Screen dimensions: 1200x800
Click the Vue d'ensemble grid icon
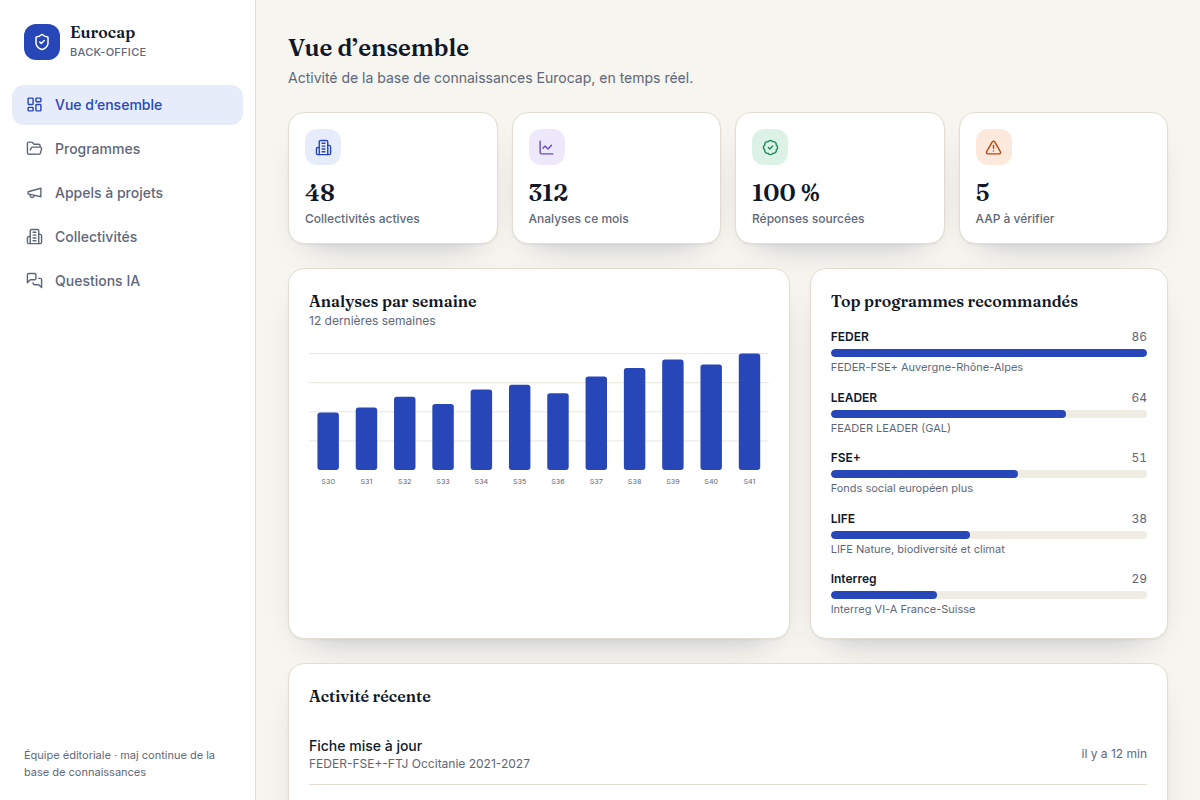pyautogui.click(x=35, y=105)
